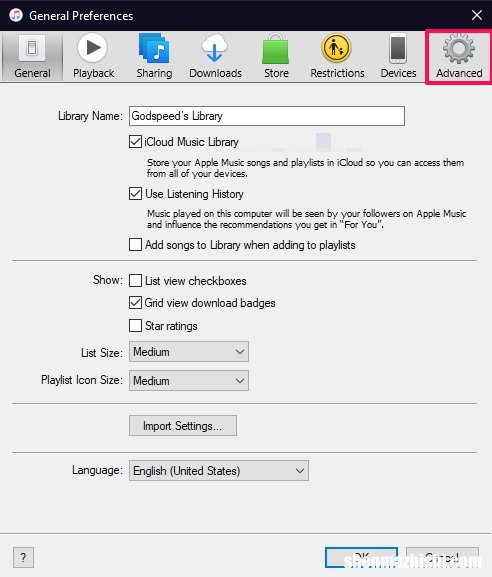Image resolution: width=492 pixels, height=577 pixels.
Task: Confirm preferences with the OK button
Action: tap(361, 557)
